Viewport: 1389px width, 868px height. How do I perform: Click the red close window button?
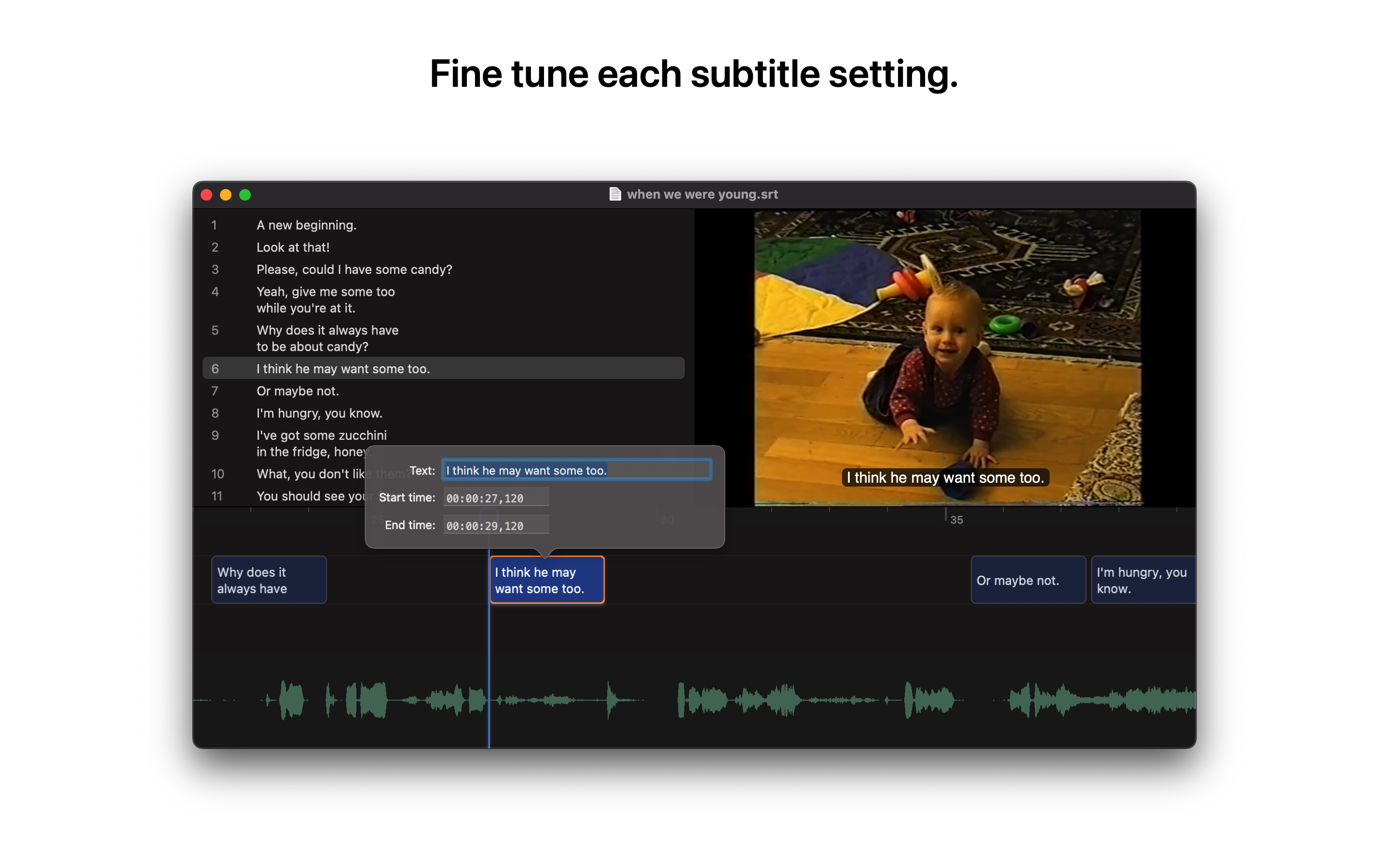(x=206, y=195)
